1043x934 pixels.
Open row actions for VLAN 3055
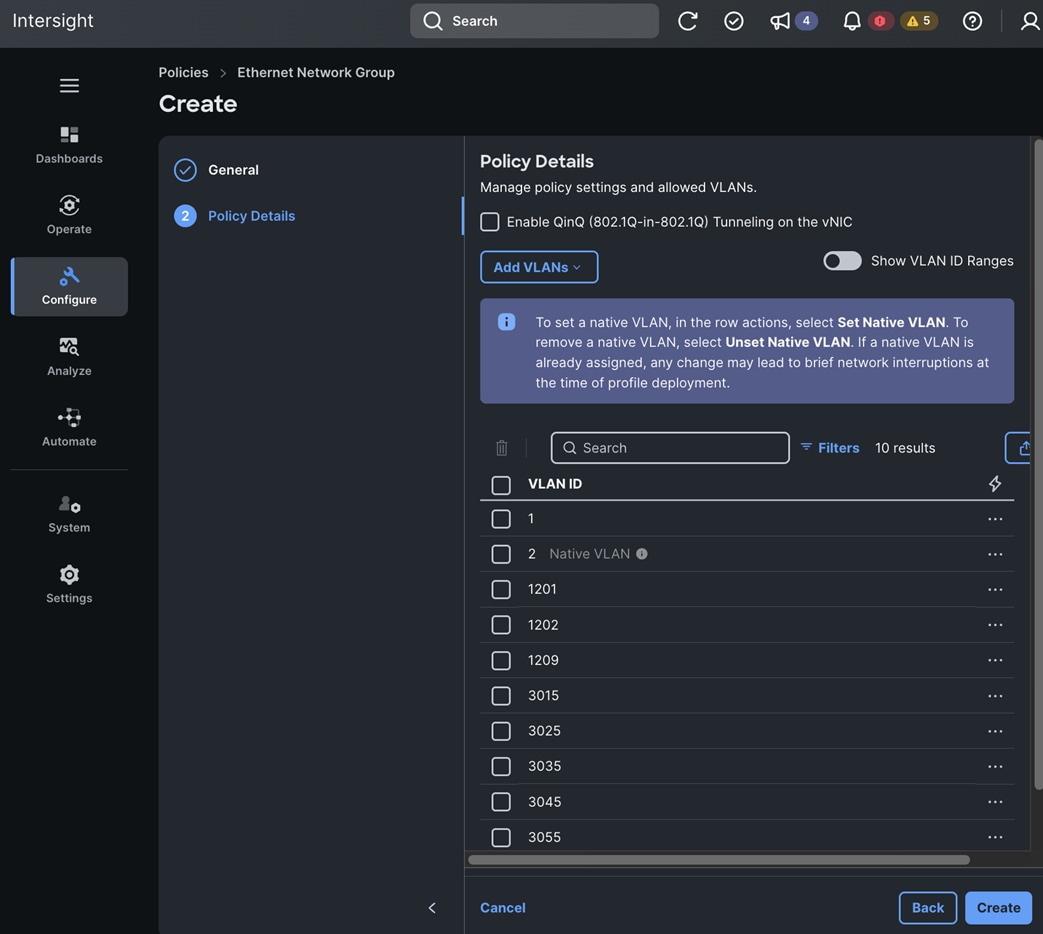coord(994,837)
